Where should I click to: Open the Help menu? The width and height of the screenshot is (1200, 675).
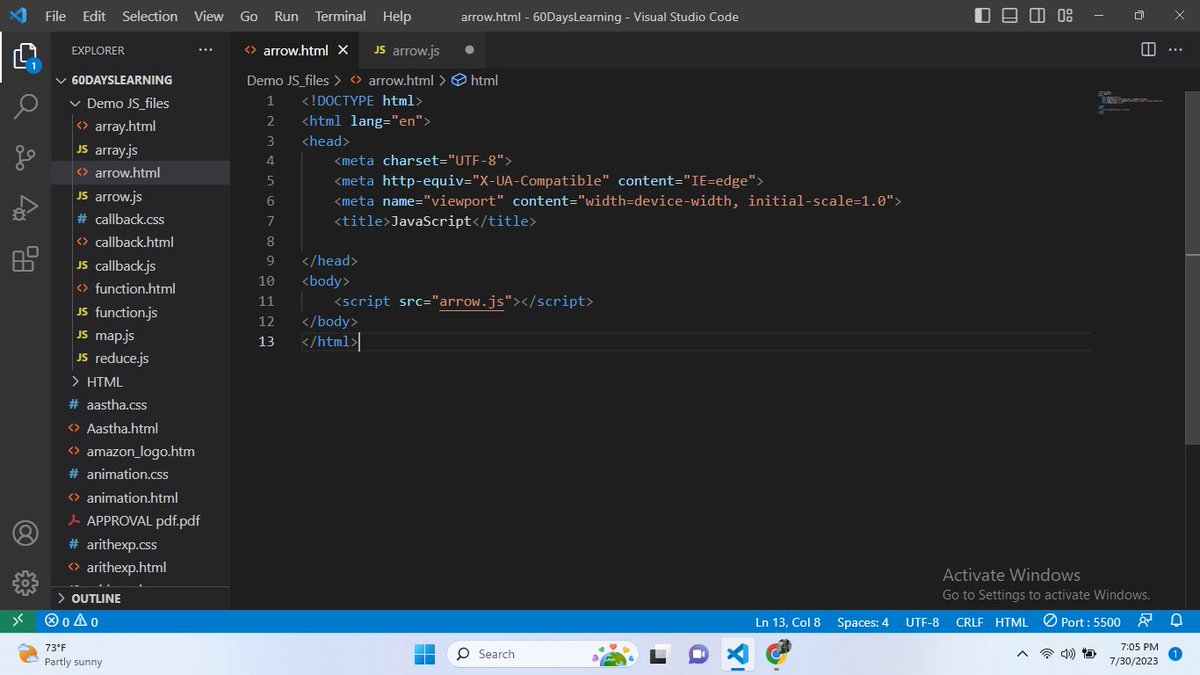397,16
